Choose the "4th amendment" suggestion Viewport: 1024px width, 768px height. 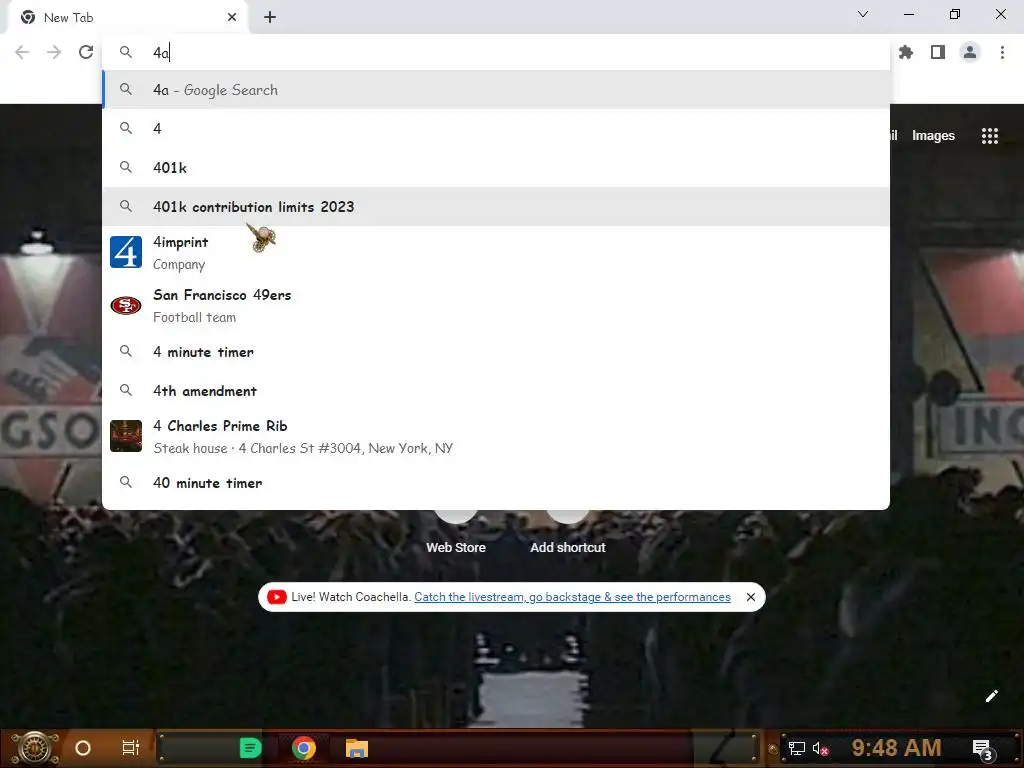(496, 391)
